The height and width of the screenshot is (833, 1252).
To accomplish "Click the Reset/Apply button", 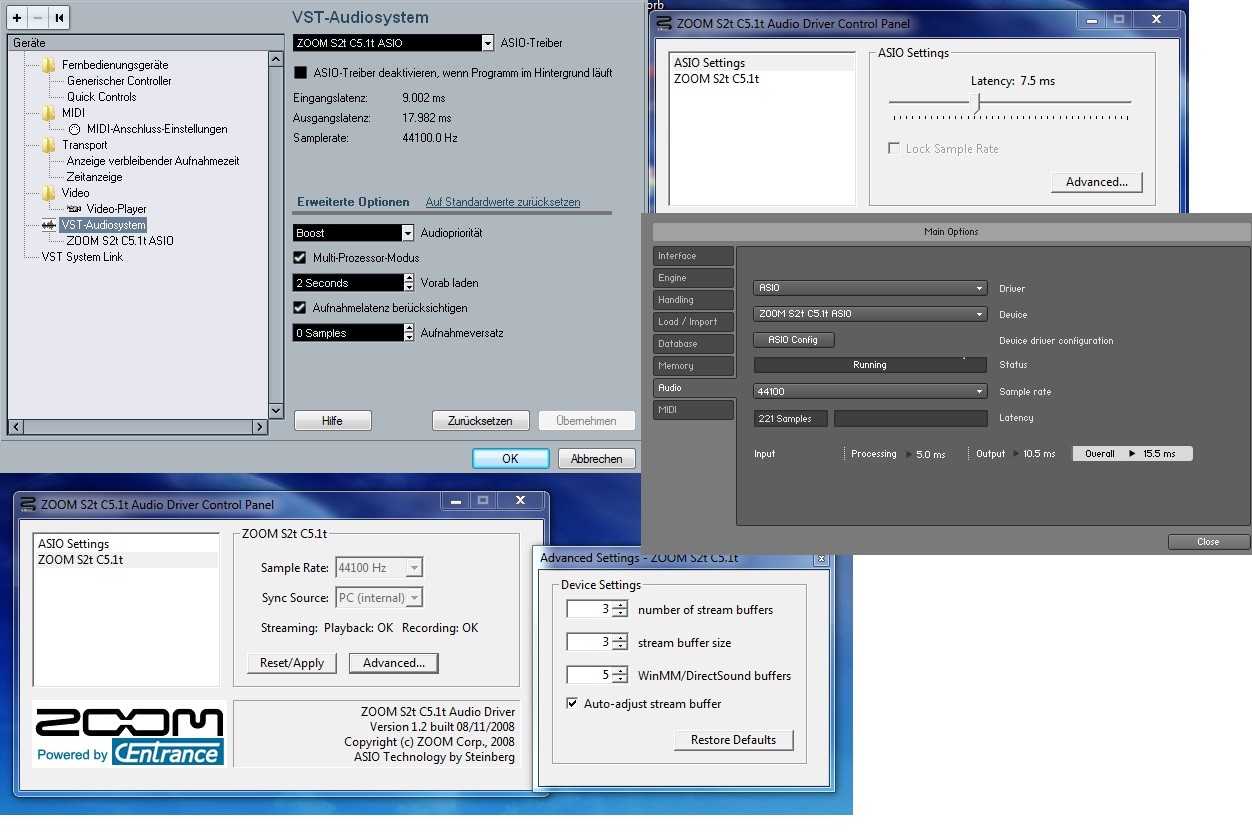I will click(x=292, y=663).
